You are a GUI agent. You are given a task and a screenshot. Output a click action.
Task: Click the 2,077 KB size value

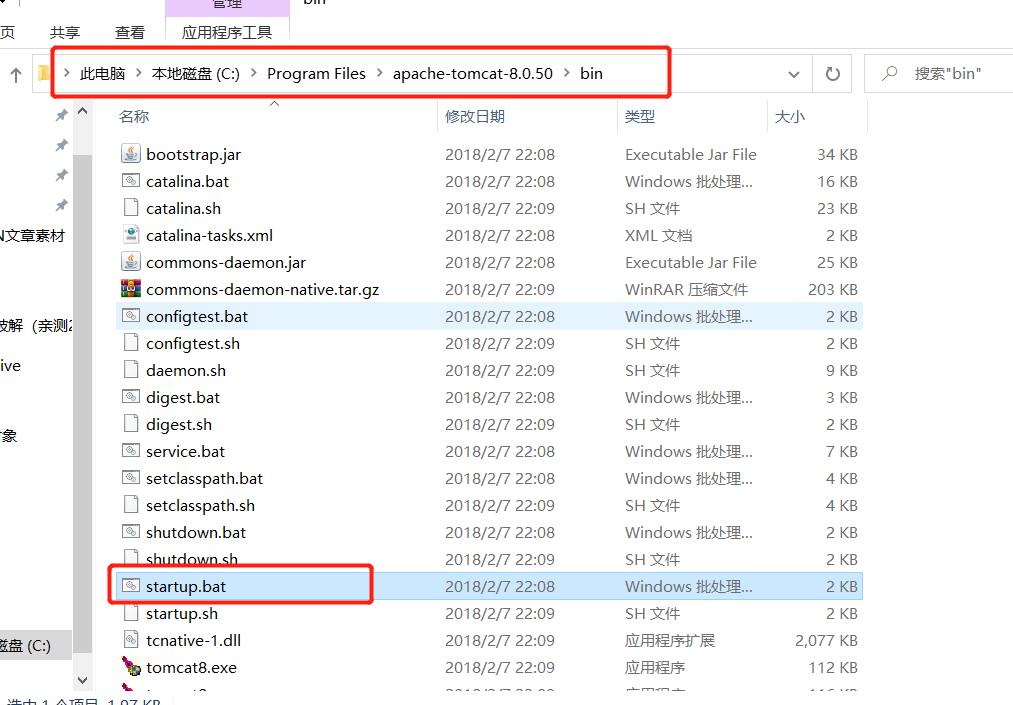[826, 640]
